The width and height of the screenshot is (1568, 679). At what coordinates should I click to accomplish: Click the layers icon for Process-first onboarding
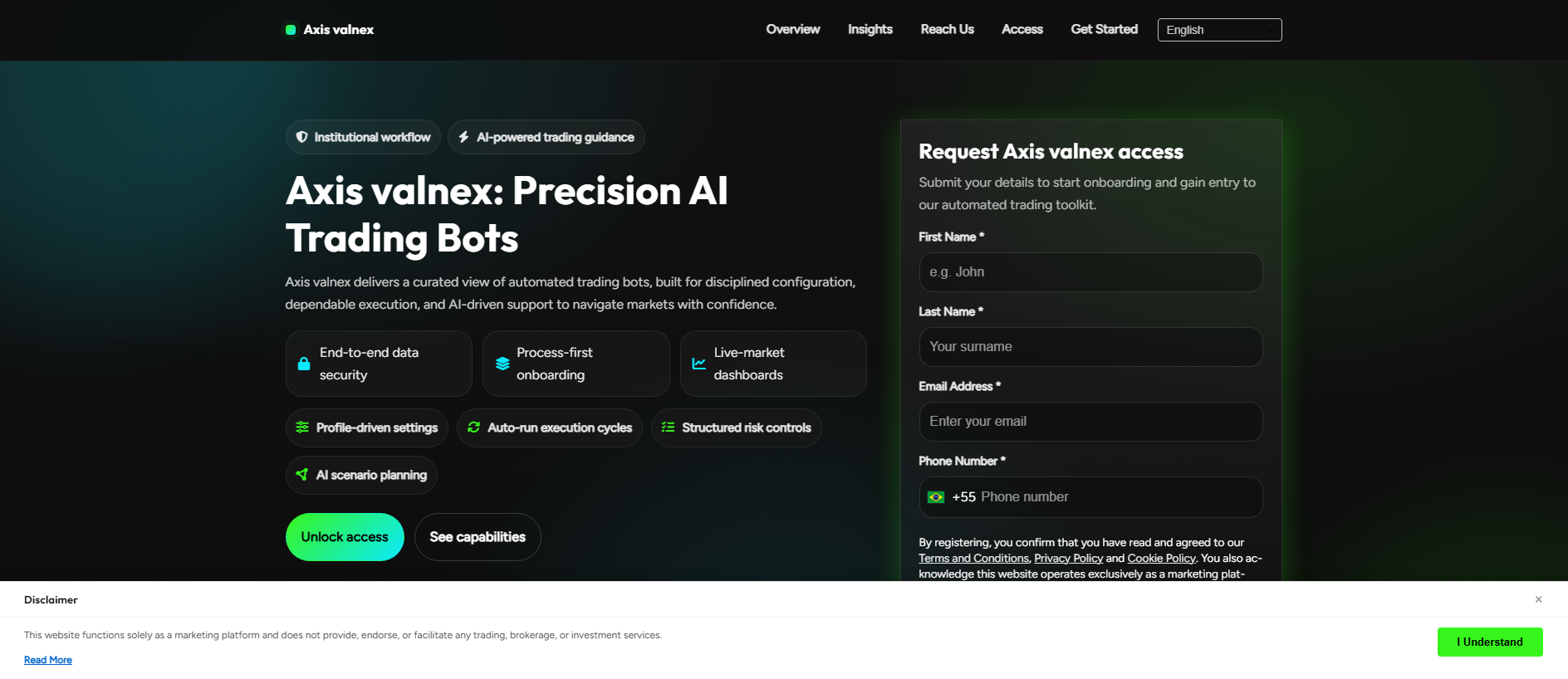502,364
